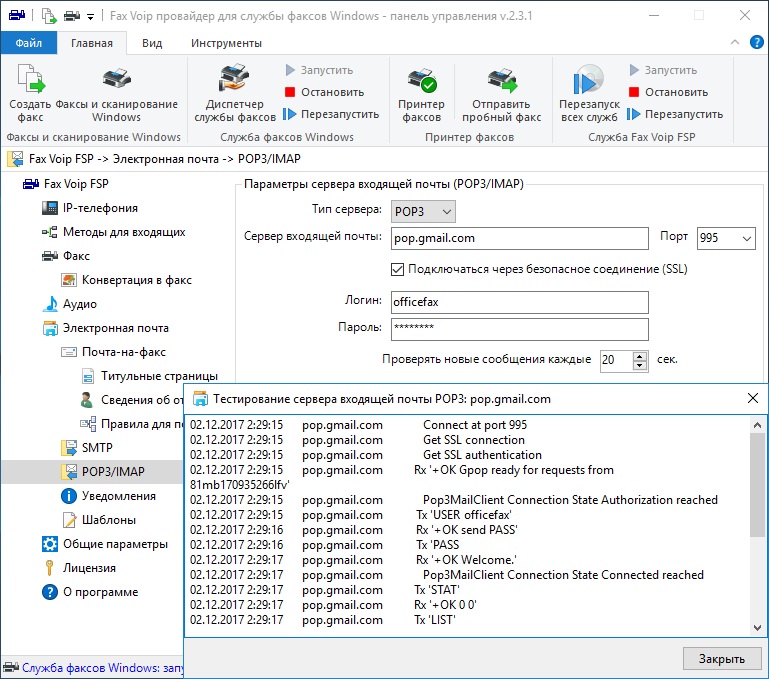Select Общие параметры tree item
769x679 pixels.
[x=105, y=544]
